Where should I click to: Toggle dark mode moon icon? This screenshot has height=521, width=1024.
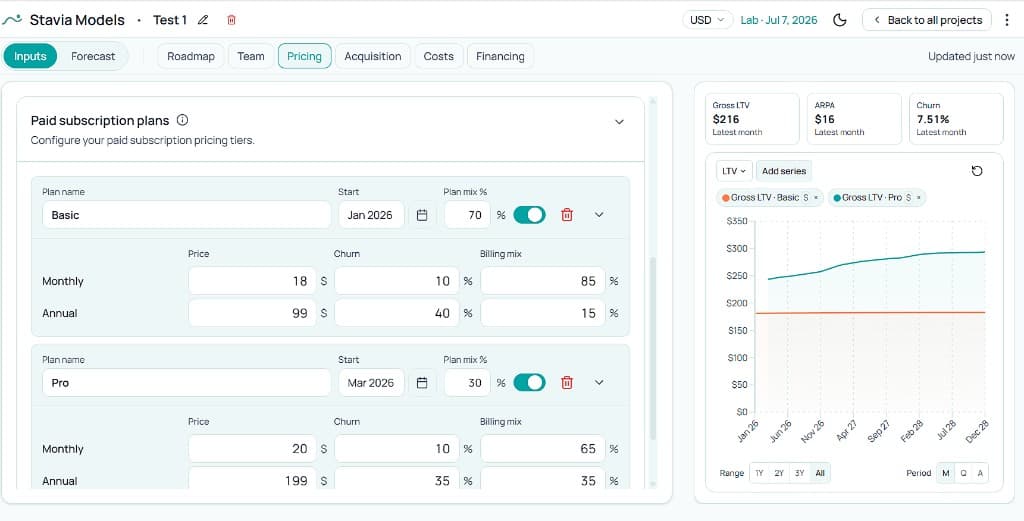point(840,20)
